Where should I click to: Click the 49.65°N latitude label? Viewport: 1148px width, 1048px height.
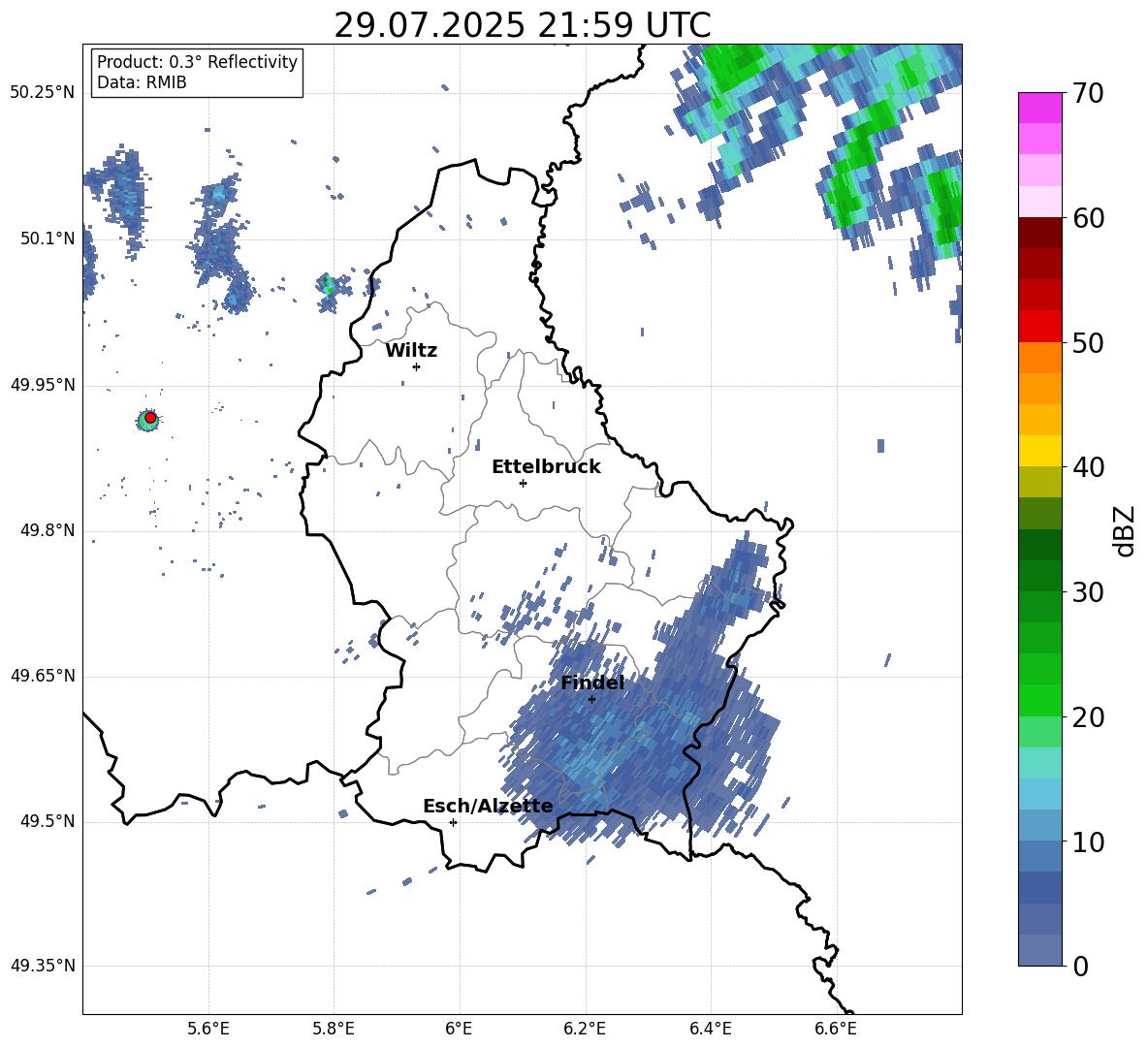coord(43,676)
